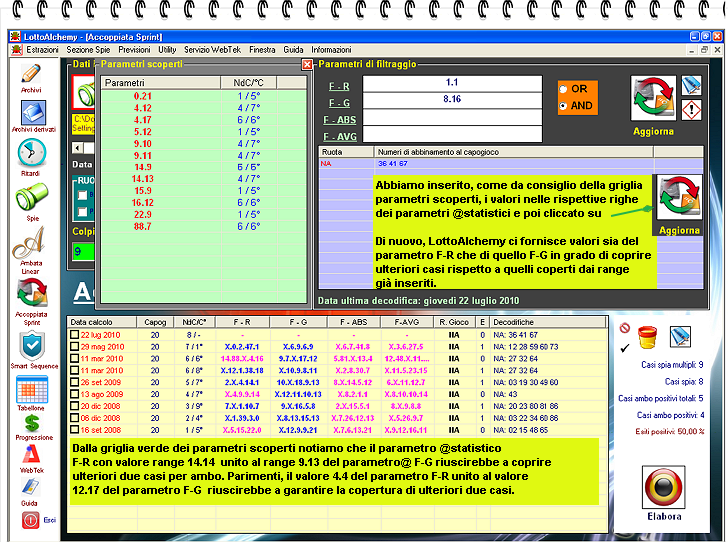This screenshot has width=728, height=542.
Task: Open the Utility menu
Action: tap(167, 50)
